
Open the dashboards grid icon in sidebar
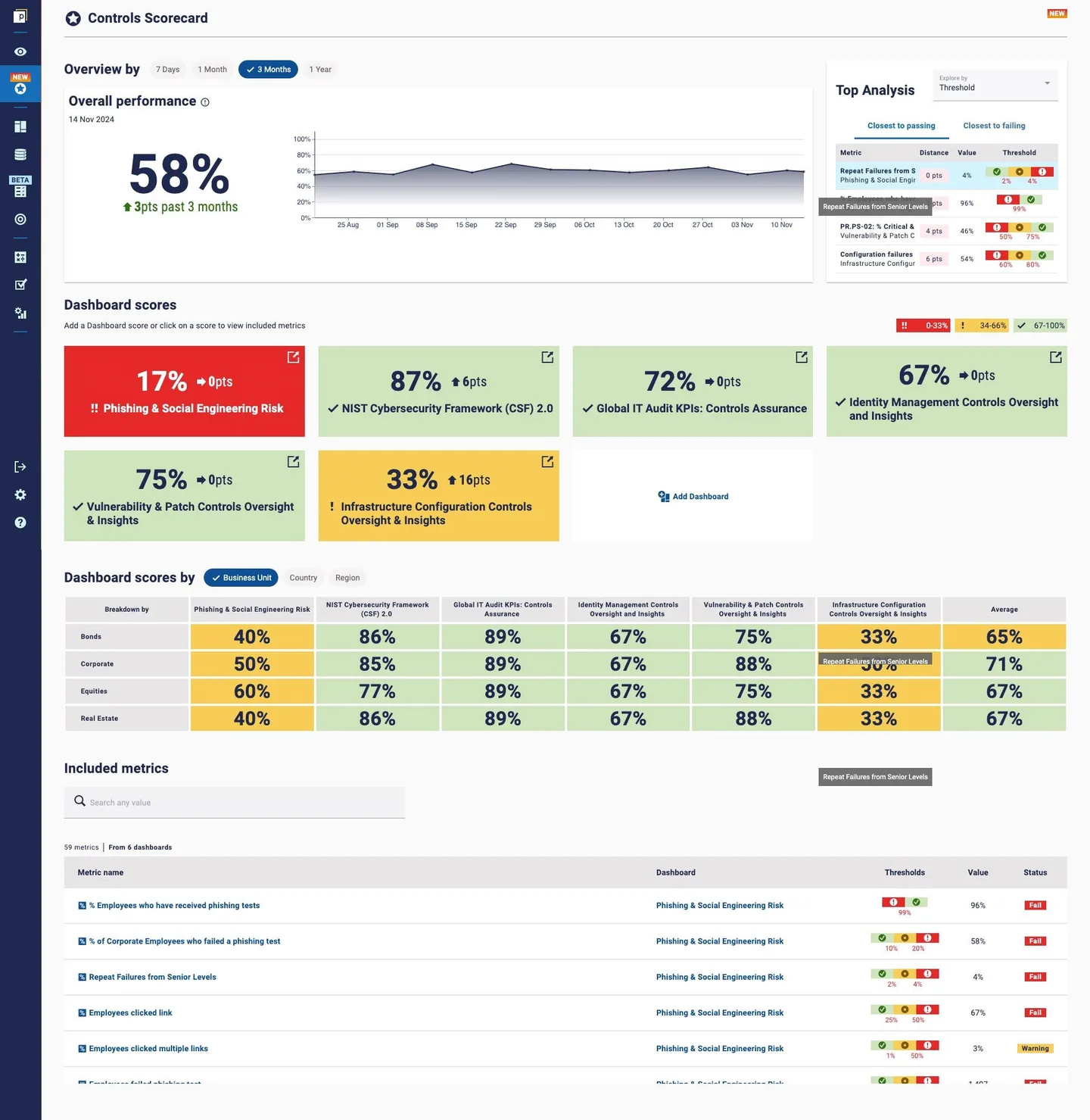tap(20, 127)
